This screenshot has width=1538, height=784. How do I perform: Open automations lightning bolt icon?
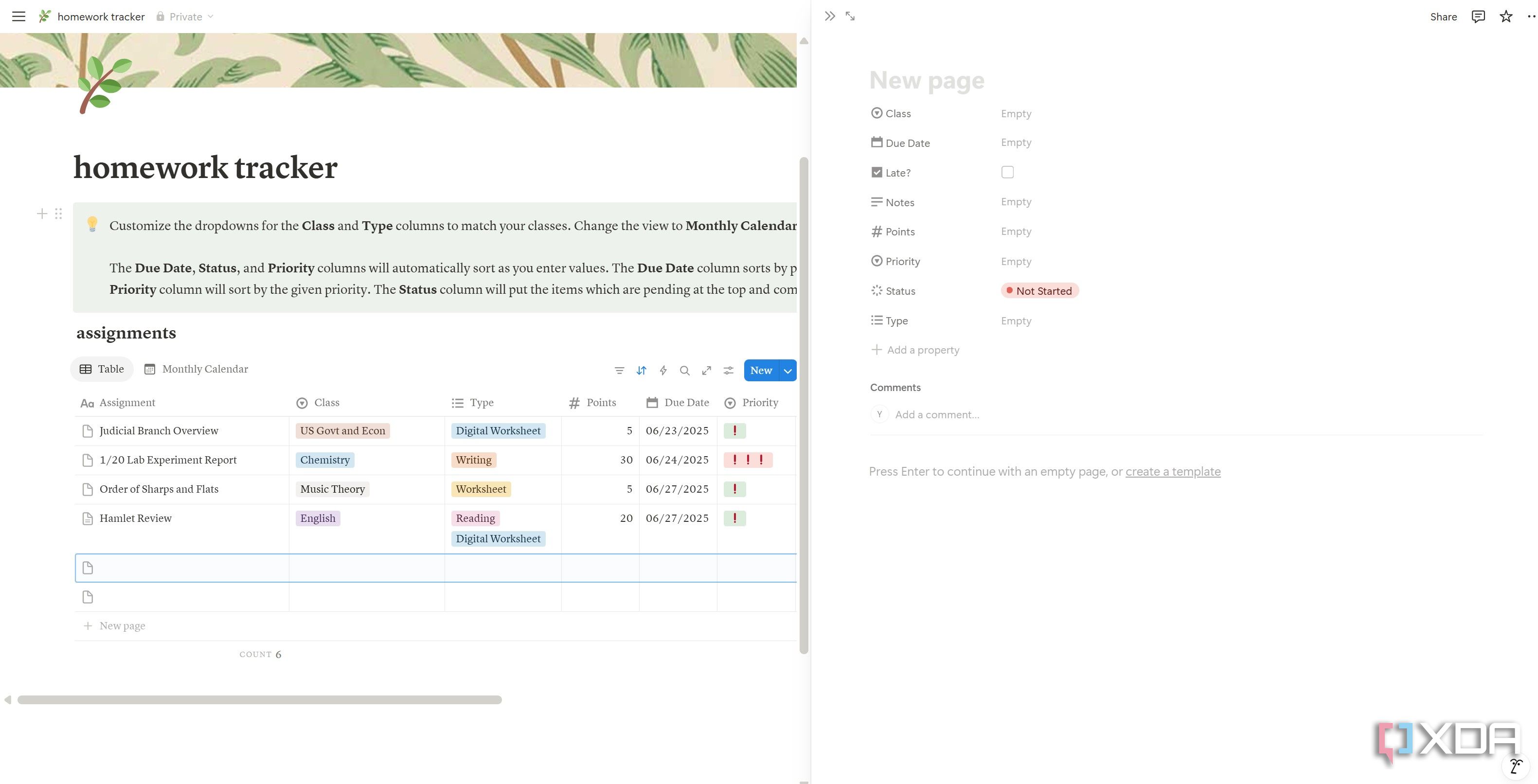663,371
